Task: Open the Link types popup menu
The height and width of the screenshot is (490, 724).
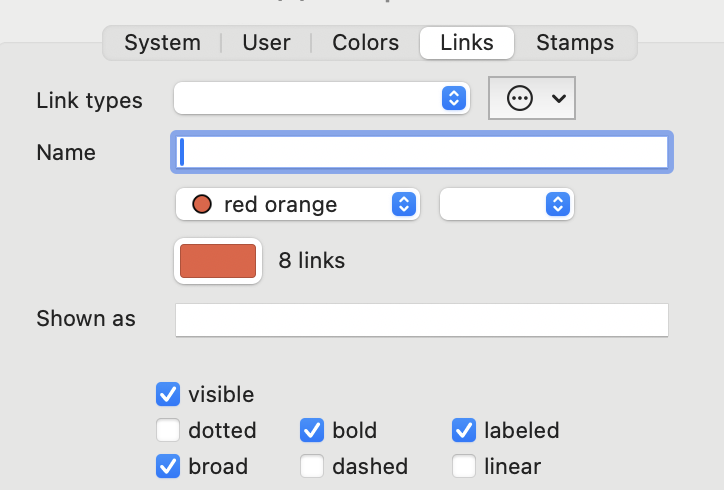Action: click(x=322, y=98)
